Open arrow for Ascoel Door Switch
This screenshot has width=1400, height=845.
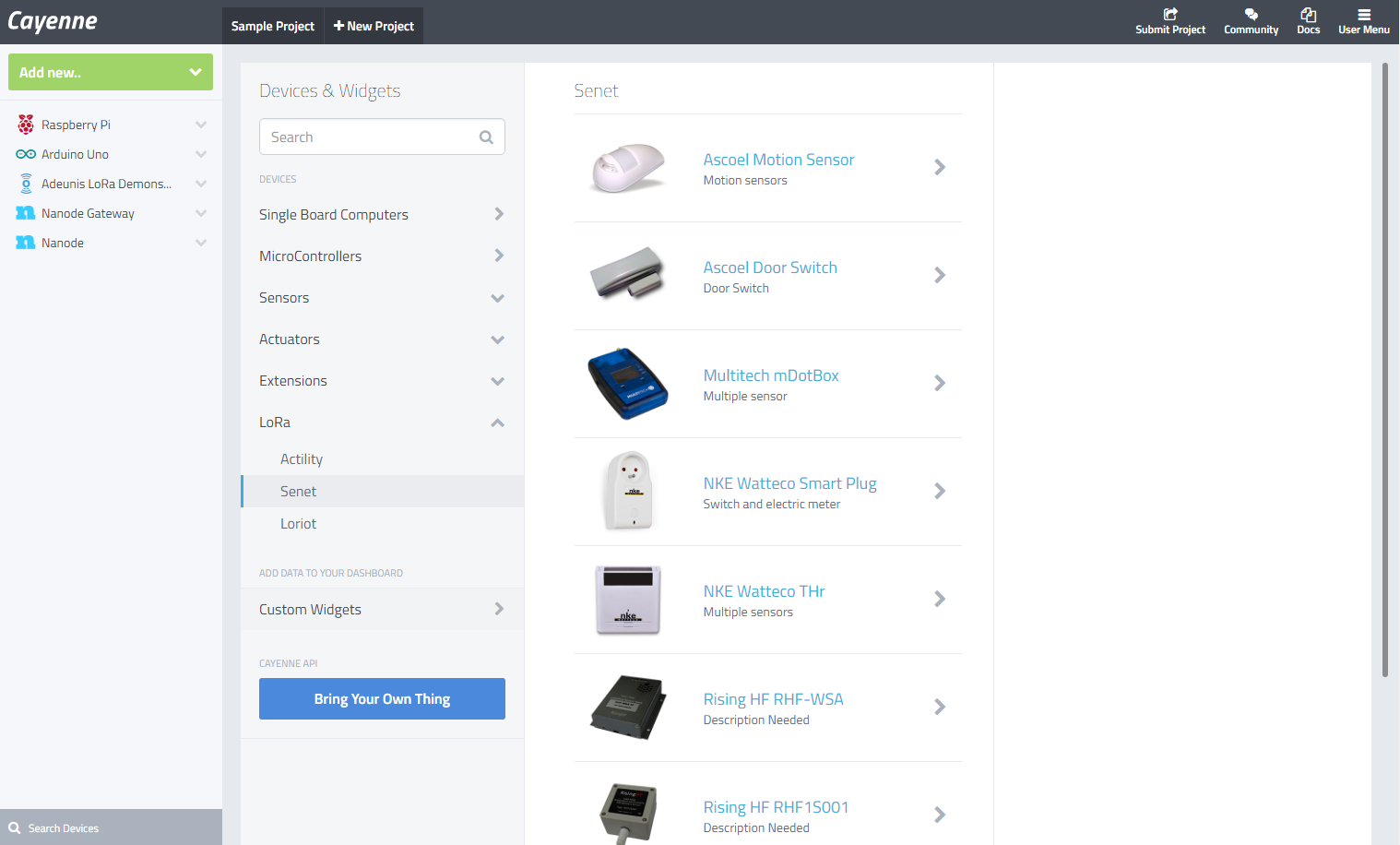click(x=940, y=275)
